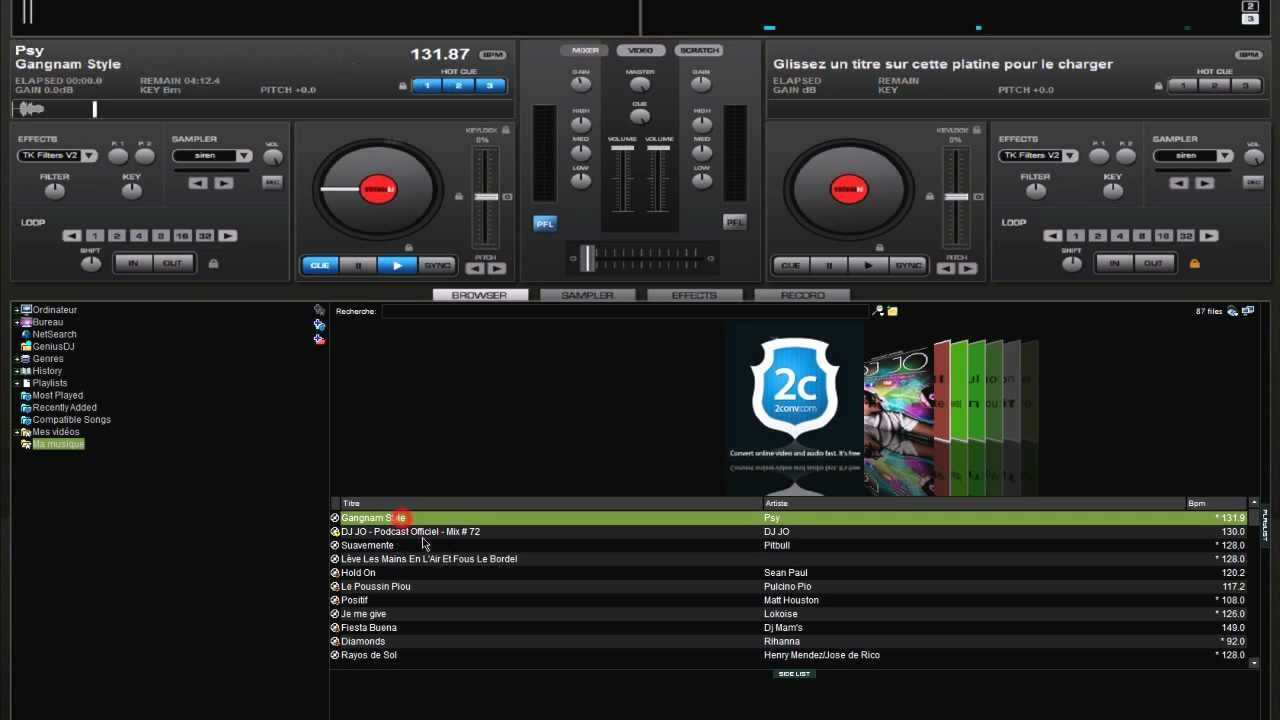Viewport: 1280px width, 720px height.
Task: Play left sampler with right arrow button
Action: coord(223,183)
